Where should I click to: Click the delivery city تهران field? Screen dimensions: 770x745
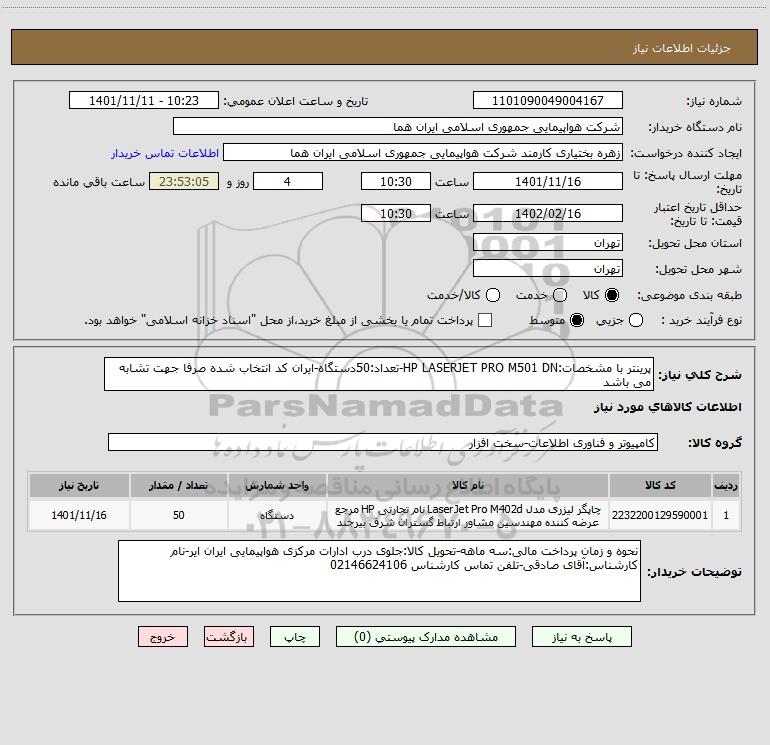point(548,269)
